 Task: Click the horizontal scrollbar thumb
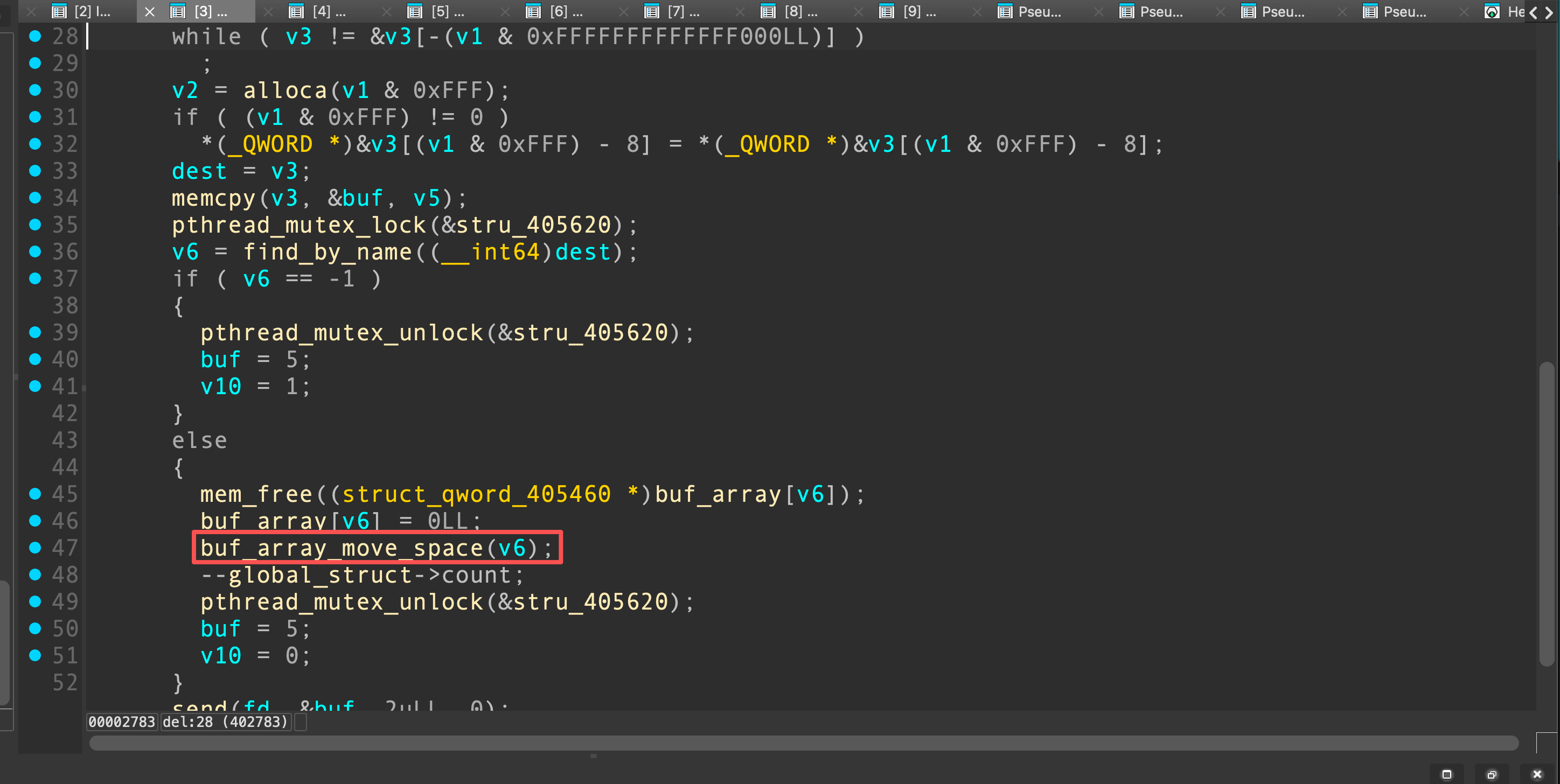point(803,743)
